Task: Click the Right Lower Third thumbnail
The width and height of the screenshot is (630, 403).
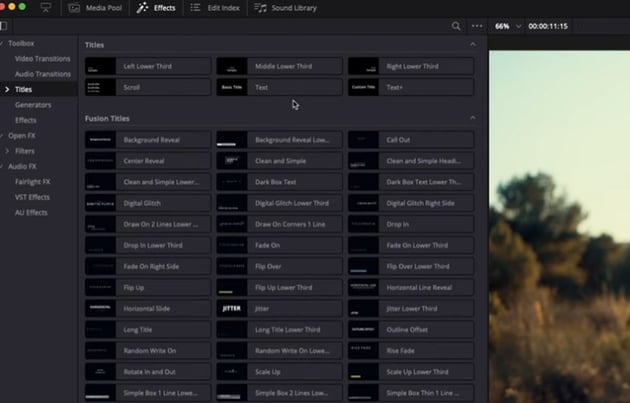Action: (363, 66)
